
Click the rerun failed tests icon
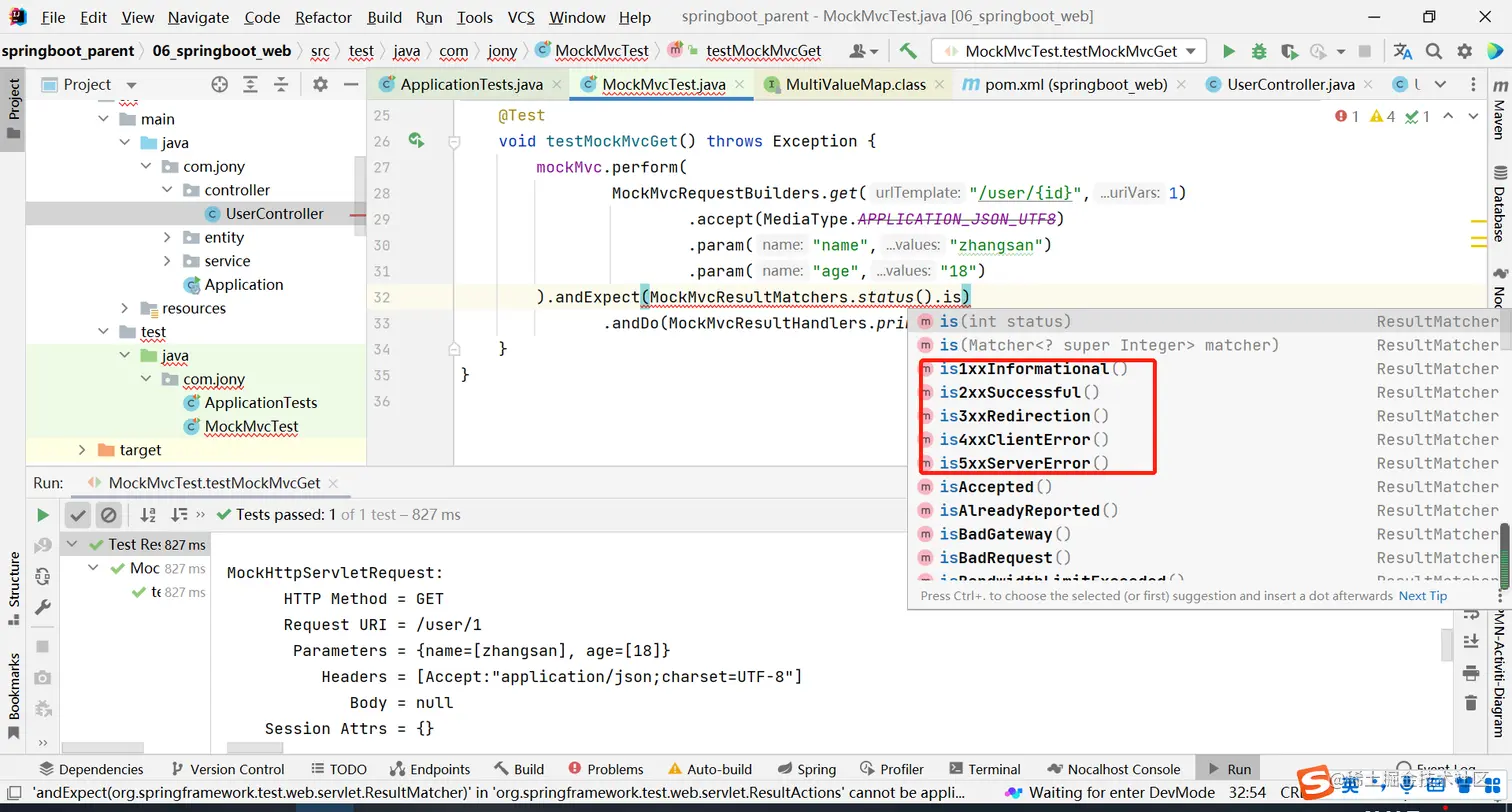(42, 546)
